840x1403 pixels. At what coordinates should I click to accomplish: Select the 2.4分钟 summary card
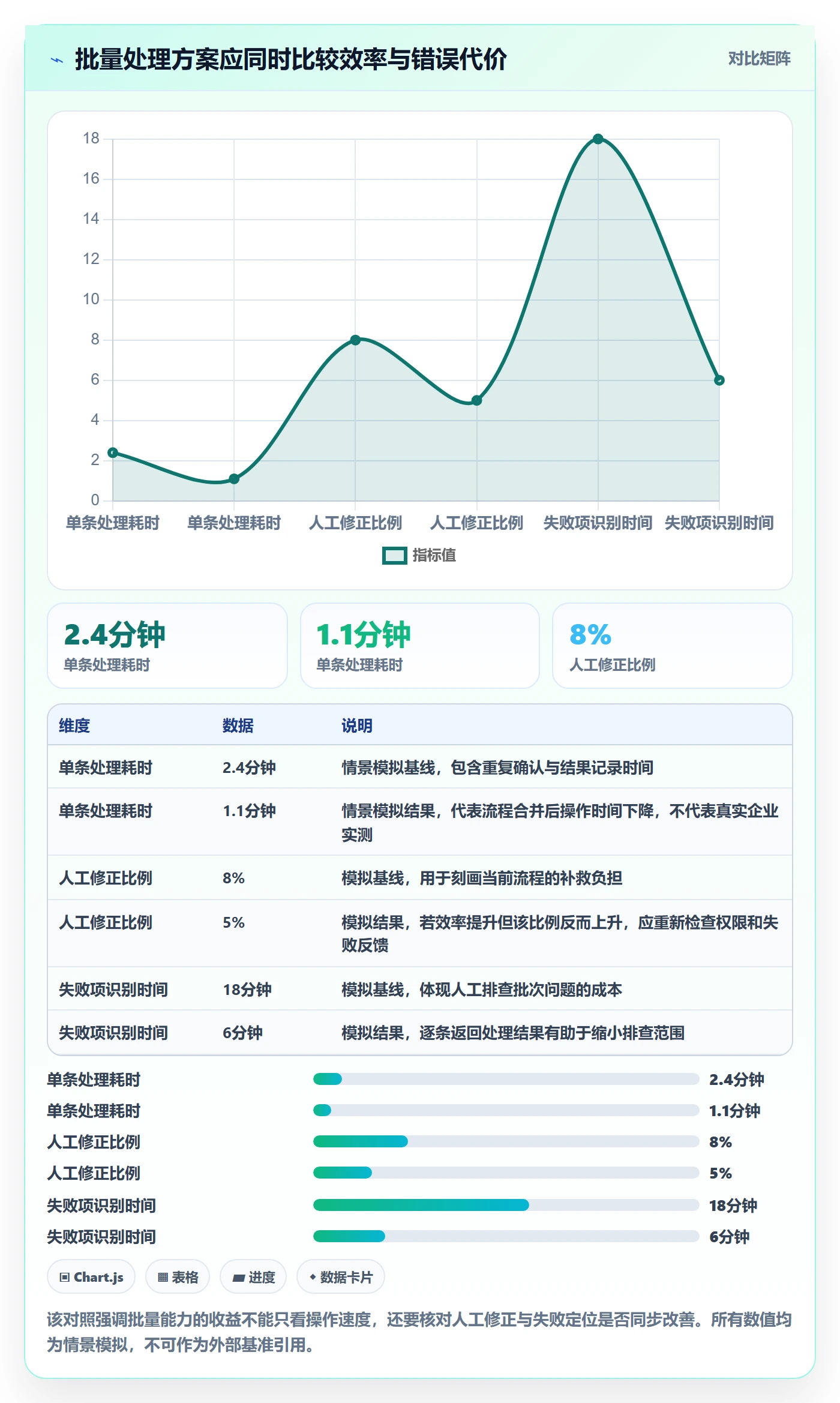click(x=167, y=646)
